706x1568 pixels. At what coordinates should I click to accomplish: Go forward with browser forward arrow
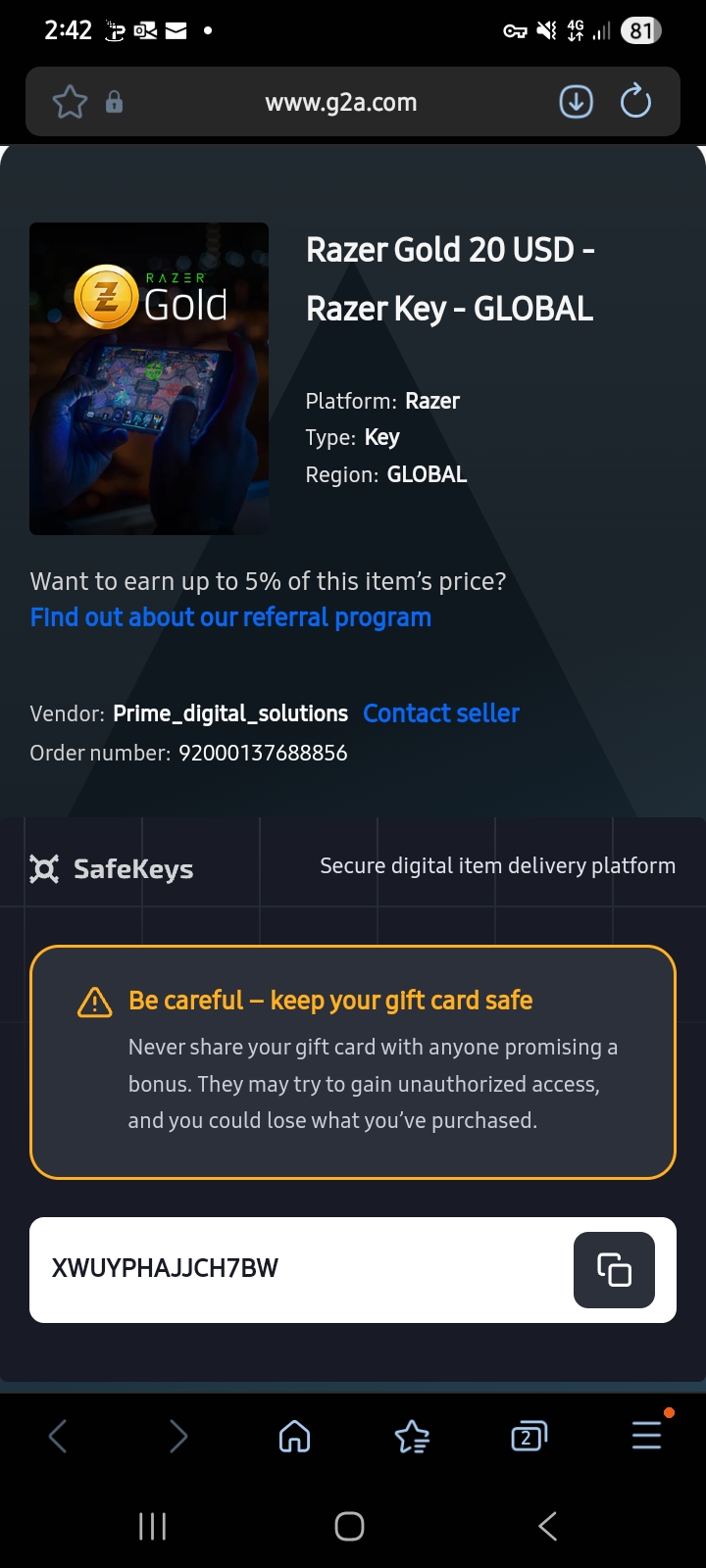[x=177, y=1437]
